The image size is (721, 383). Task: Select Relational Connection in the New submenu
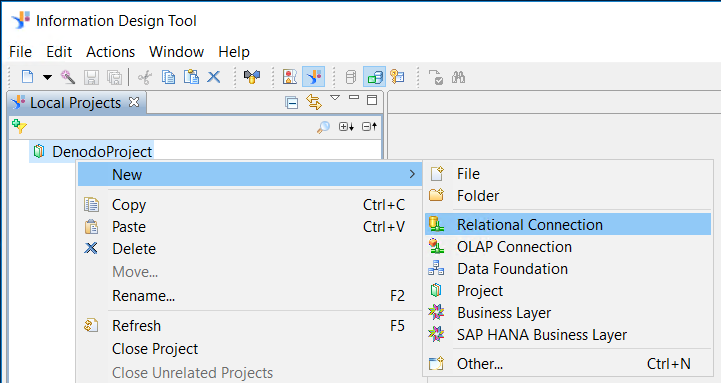pos(568,224)
